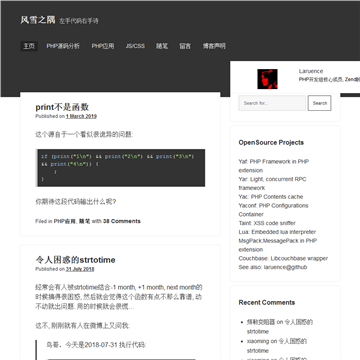Open Couchbase: Libcouchbase wrapper link
The image size is (360, 360).
[283, 258]
